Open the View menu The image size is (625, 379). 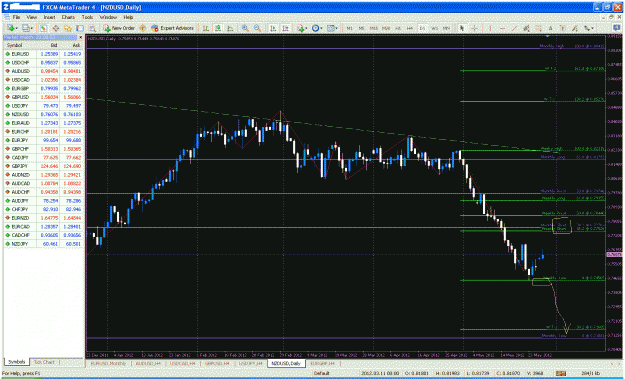click(x=31, y=18)
